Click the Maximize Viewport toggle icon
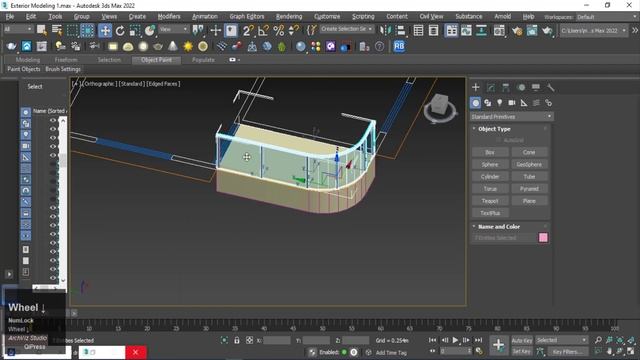640x360 pixels. click(x=631, y=351)
